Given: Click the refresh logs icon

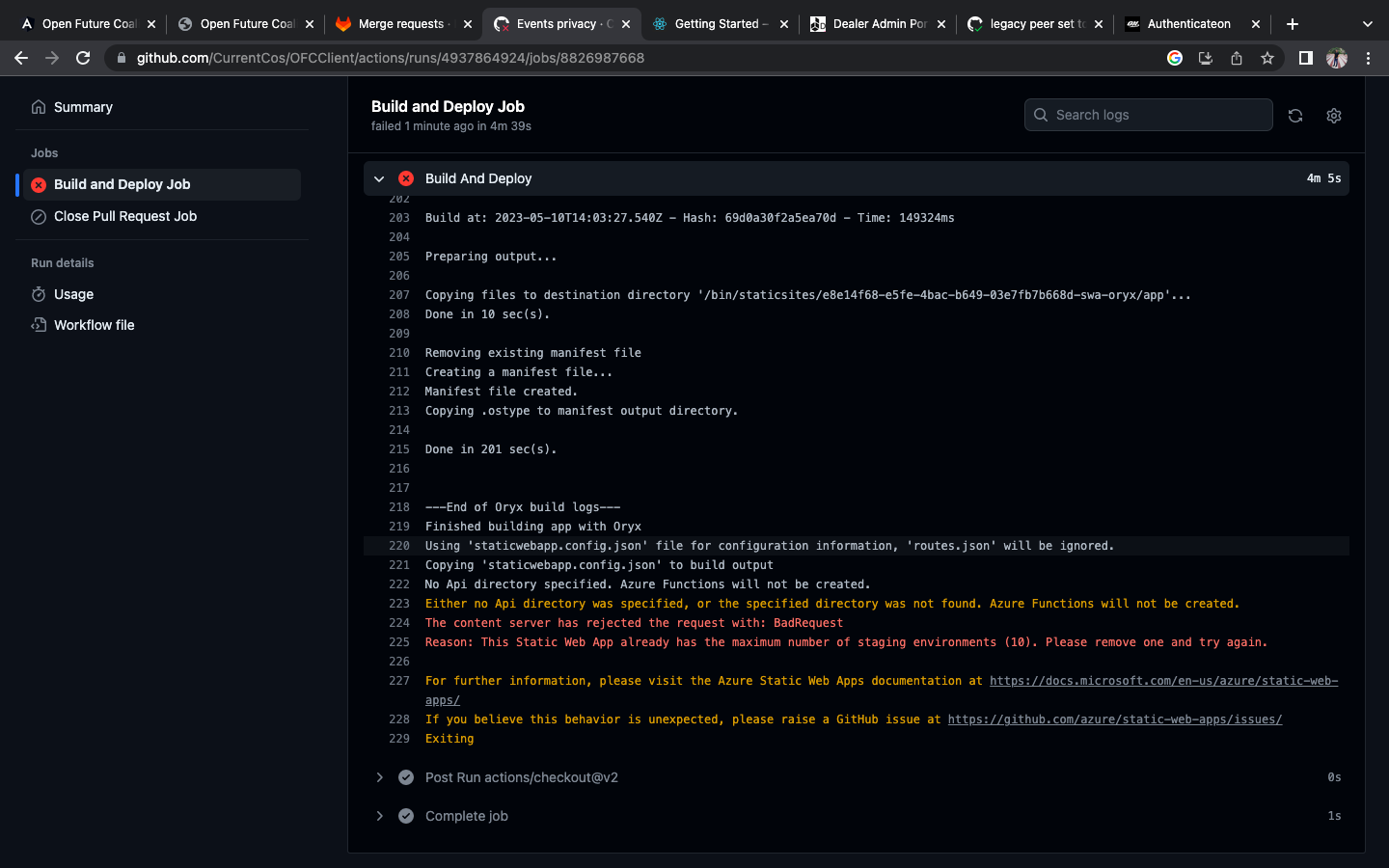Looking at the screenshot, I should [x=1295, y=116].
